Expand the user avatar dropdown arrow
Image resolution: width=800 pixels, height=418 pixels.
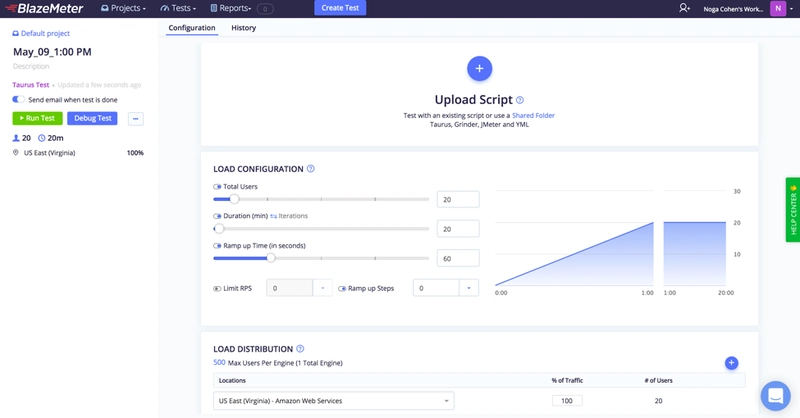791,9
